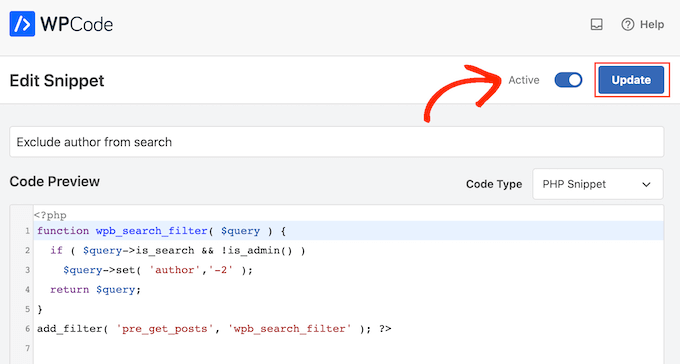Click the 'WPCode' brand text
This screenshot has width=680, height=364.
77,24
